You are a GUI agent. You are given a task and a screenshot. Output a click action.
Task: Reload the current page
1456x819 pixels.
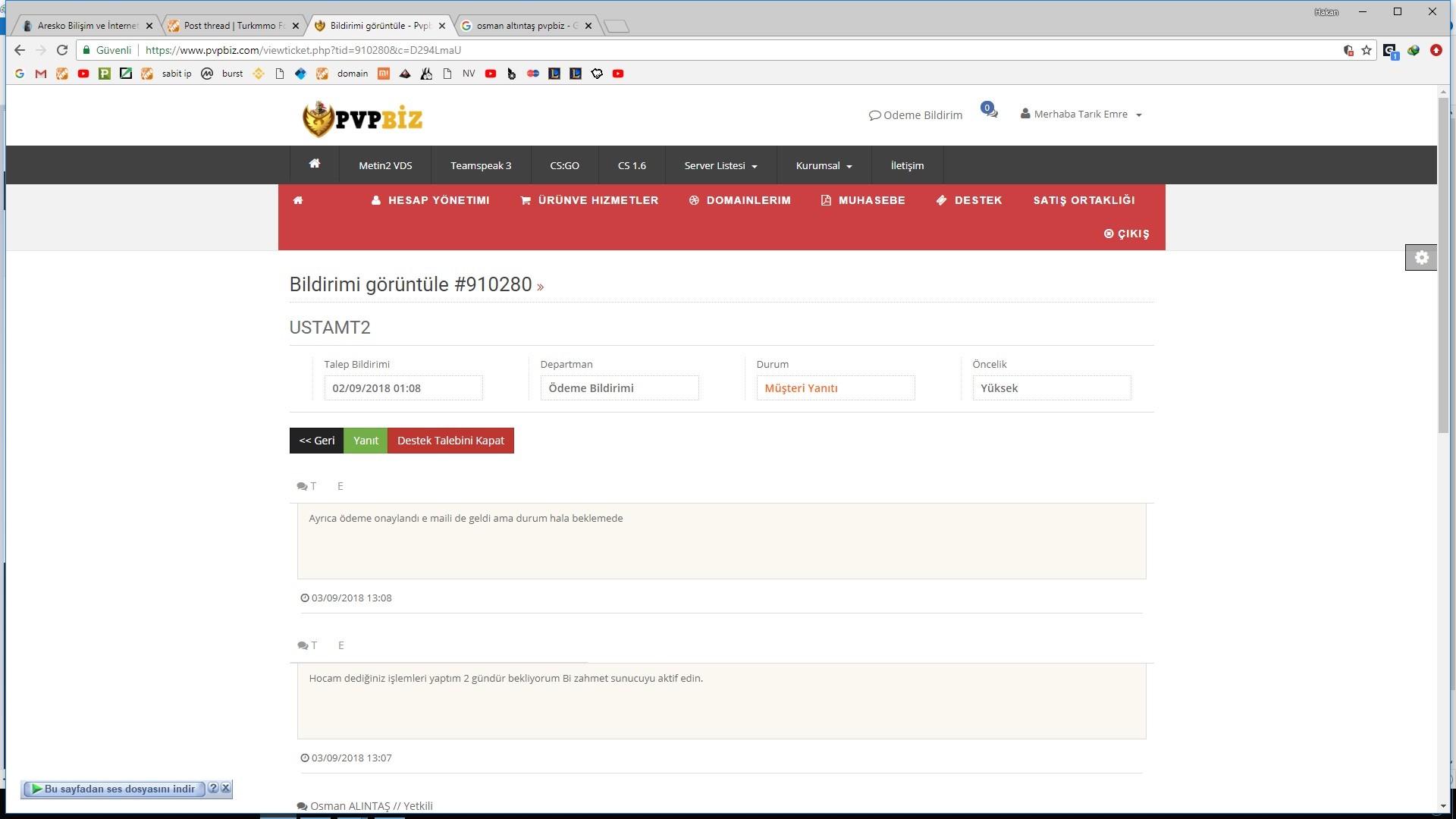point(62,50)
